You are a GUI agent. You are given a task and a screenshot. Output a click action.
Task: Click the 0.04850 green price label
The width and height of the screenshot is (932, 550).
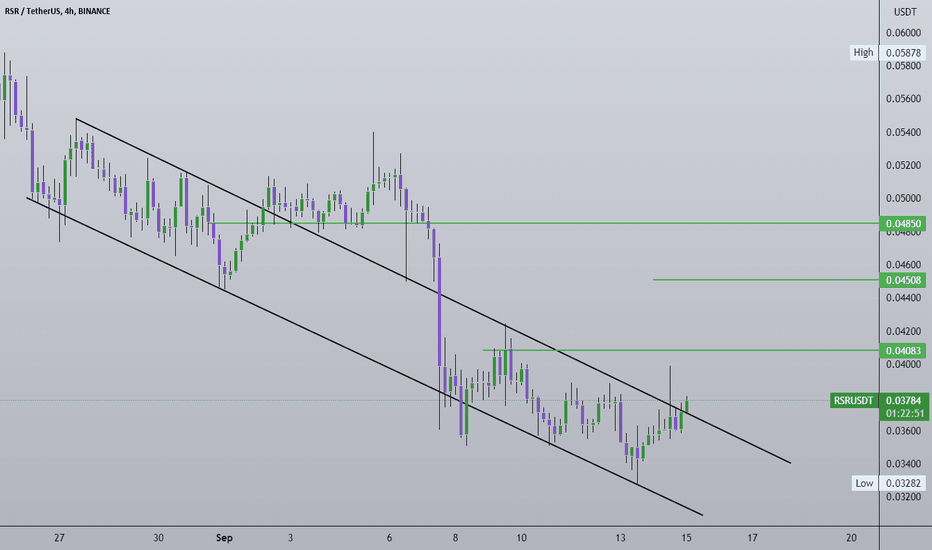(x=902, y=224)
